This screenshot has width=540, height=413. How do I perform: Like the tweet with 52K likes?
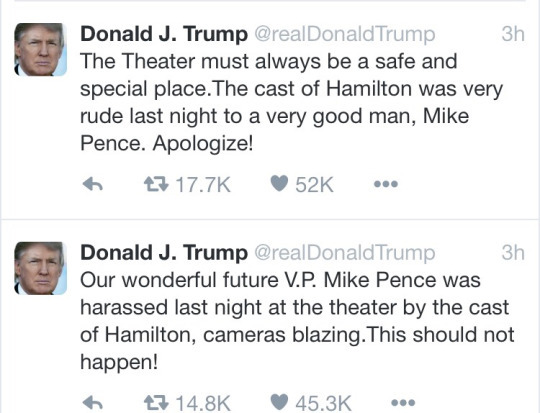click(x=279, y=184)
